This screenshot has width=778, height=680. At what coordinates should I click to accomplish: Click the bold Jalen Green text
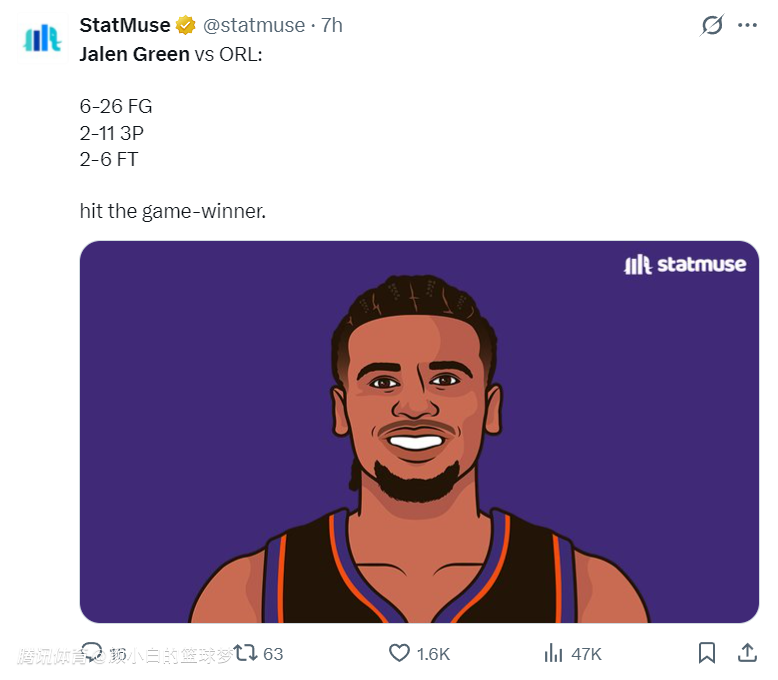point(134,54)
